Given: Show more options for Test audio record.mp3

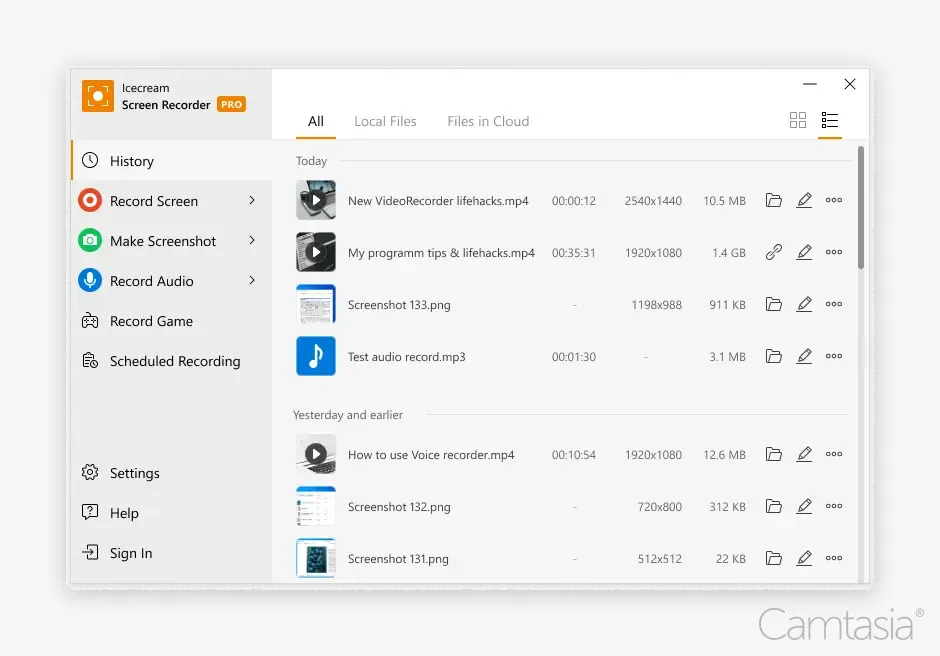Looking at the screenshot, I should click(x=834, y=356).
